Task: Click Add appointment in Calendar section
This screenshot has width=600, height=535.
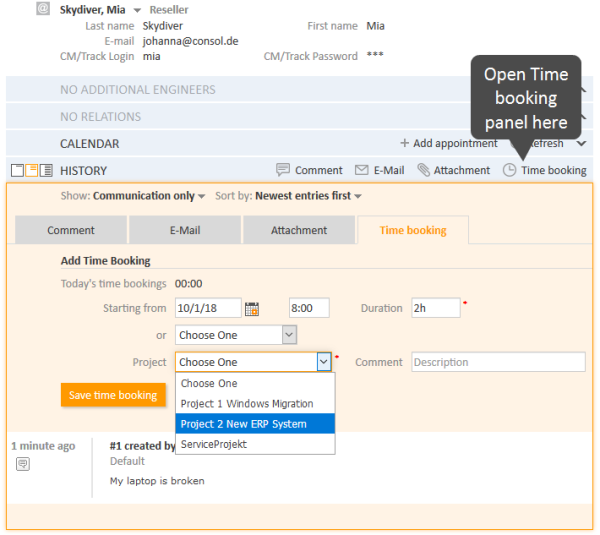Action: click(x=455, y=144)
